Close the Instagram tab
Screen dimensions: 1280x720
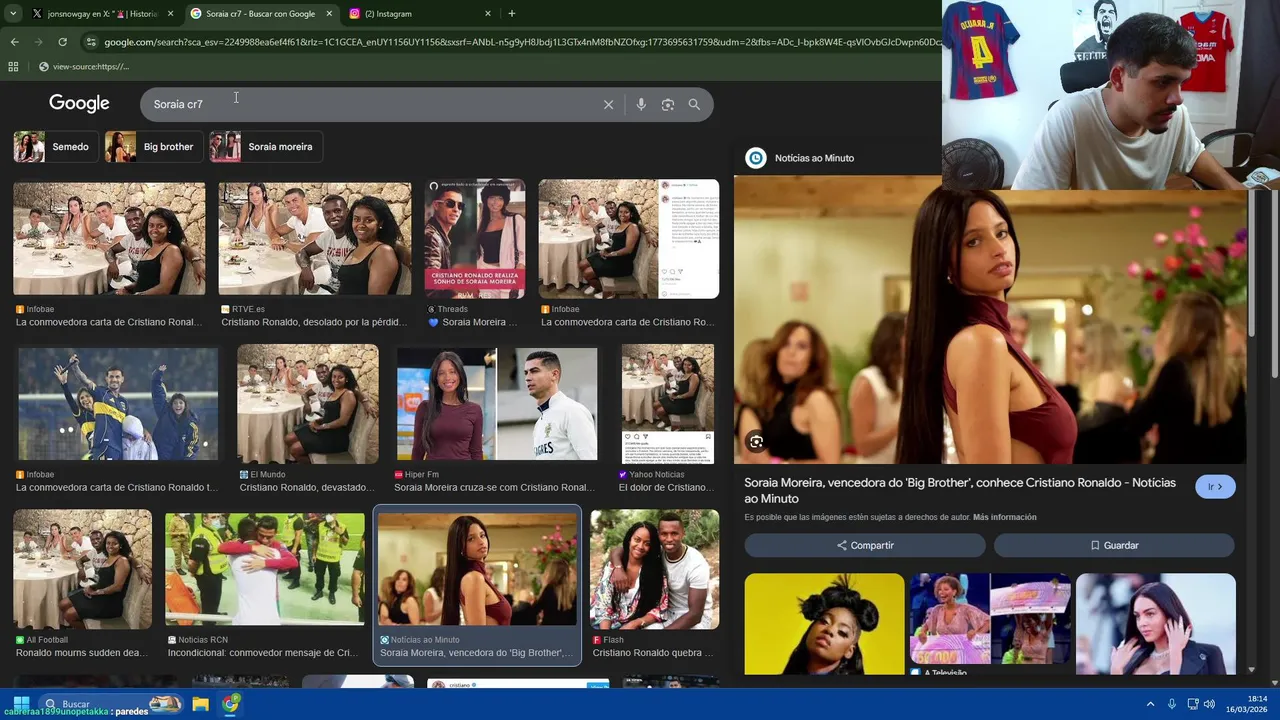488,14
